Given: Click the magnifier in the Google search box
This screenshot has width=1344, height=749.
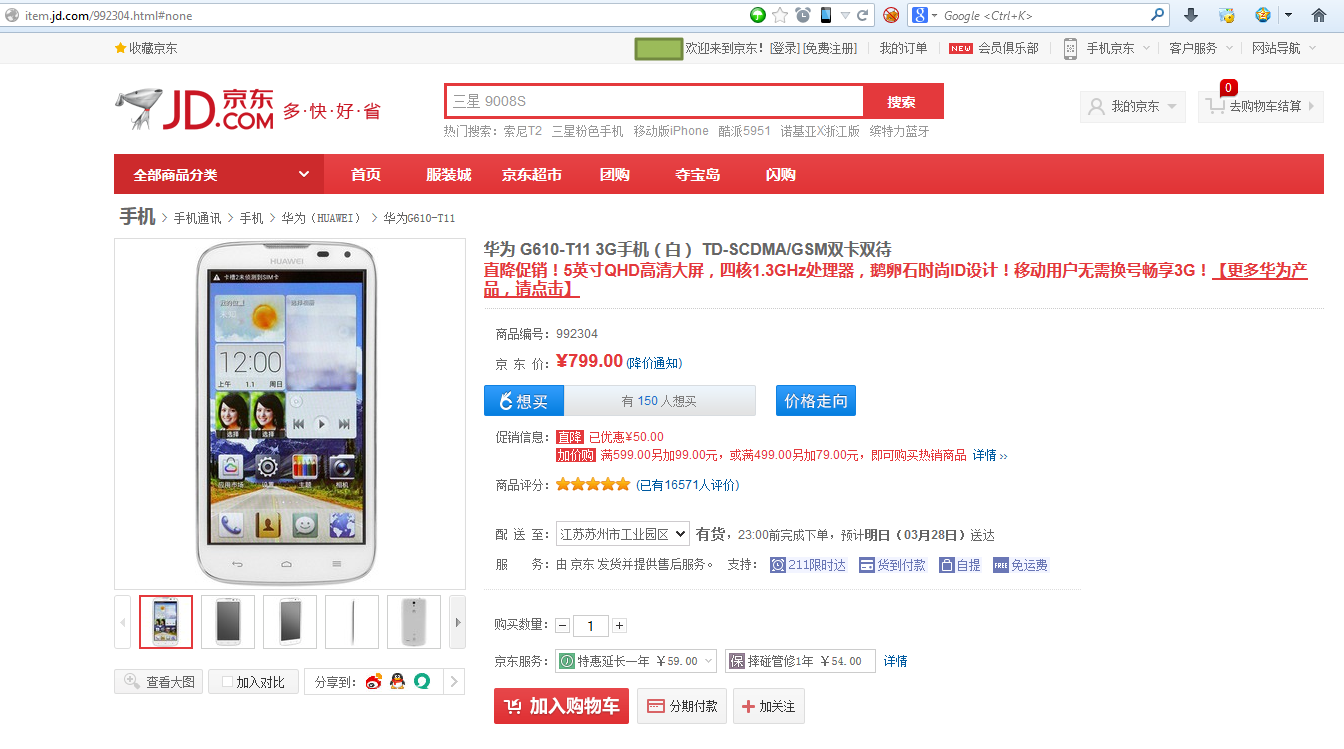Looking at the screenshot, I should tap(1158, 15).
